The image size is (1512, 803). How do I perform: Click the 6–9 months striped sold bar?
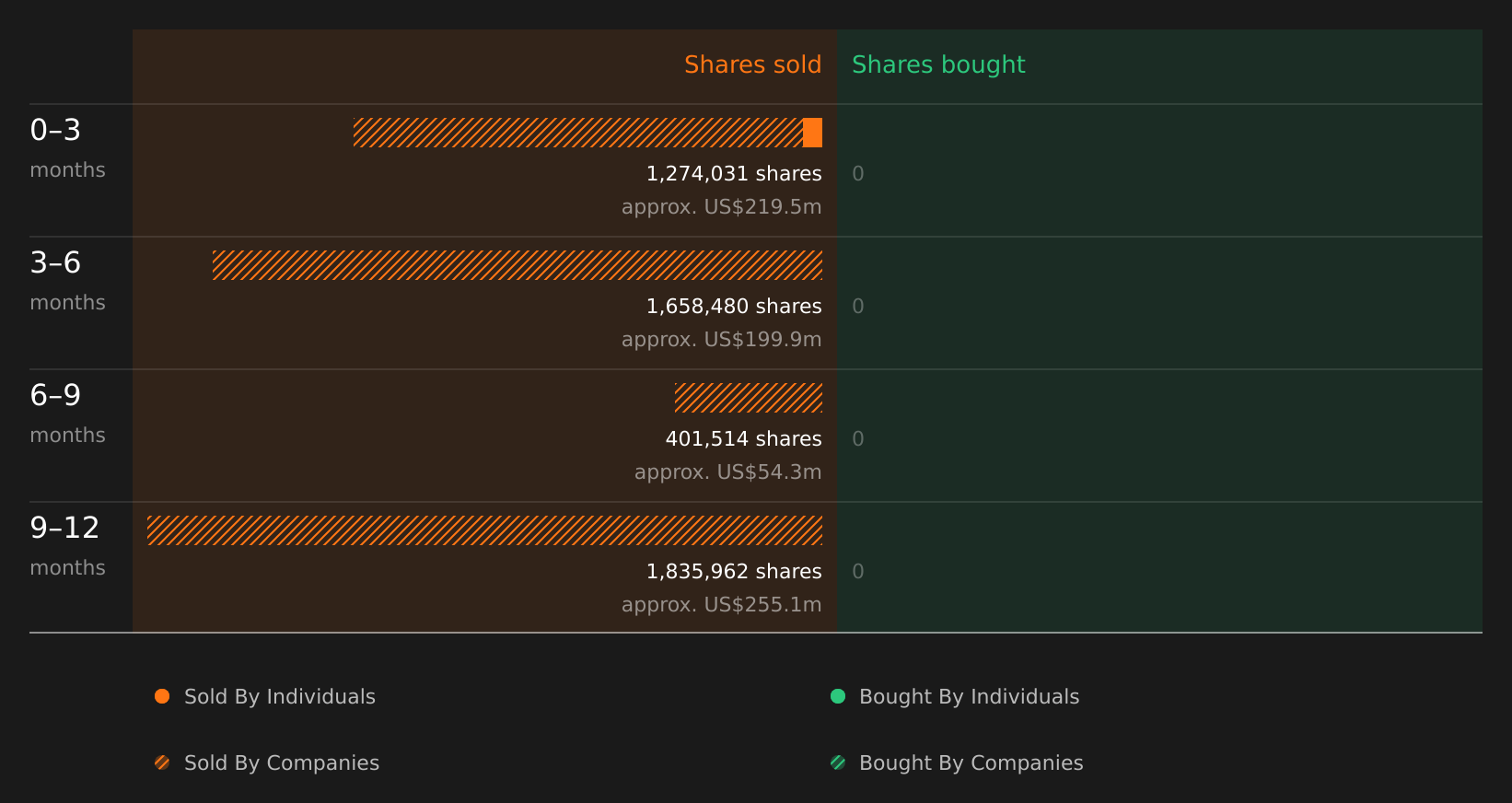pyautogui.click(x=749, y=398)
